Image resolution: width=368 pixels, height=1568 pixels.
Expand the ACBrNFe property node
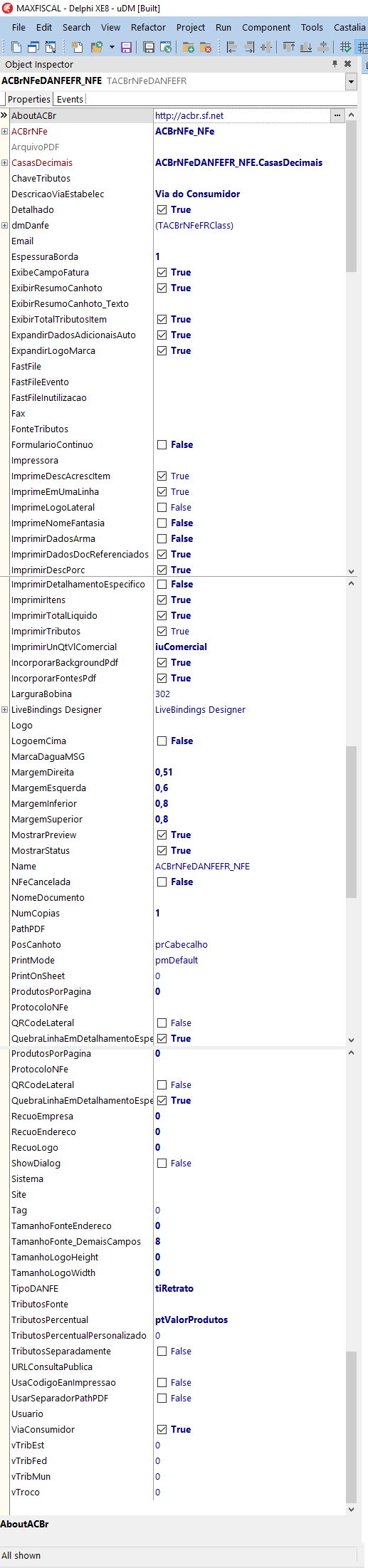[x=4, y=131]
